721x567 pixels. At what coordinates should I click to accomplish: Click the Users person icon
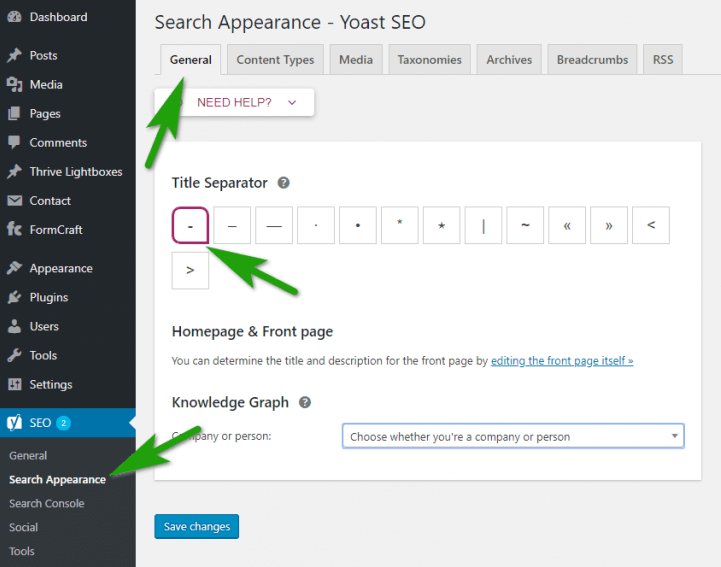tap(14, 326)
